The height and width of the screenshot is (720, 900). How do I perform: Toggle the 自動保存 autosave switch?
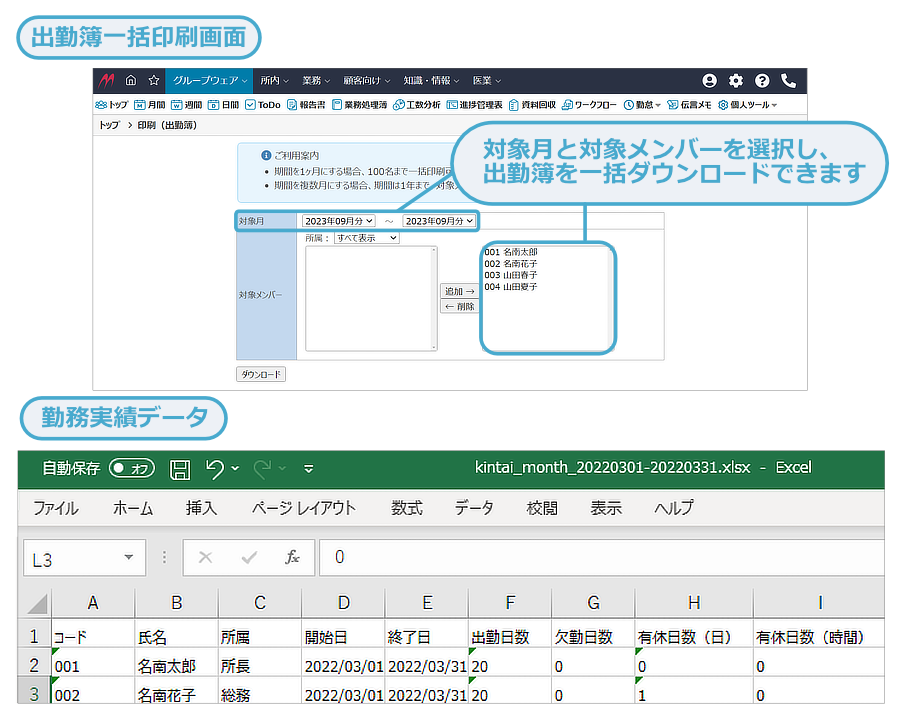pyautogui.click(x=132, y=468)
